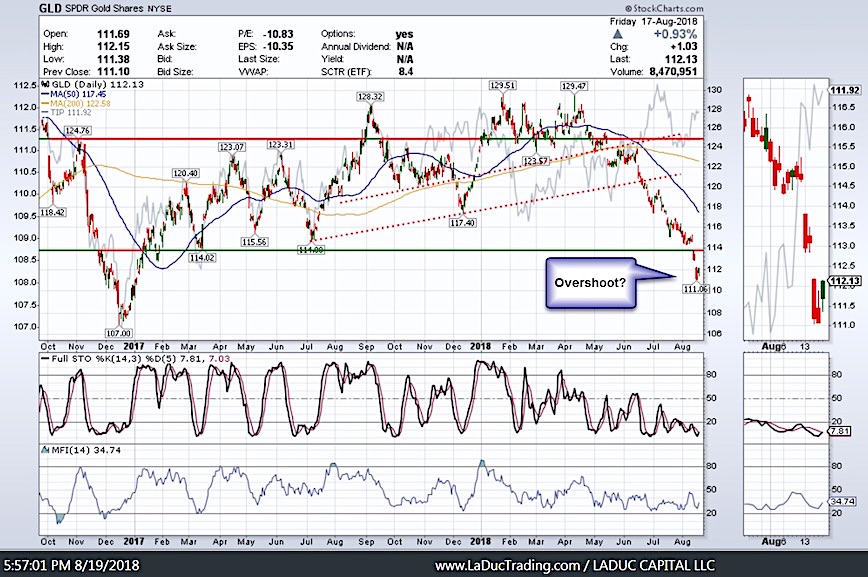Click the 120.40 price label
Image resolution: width=868 pixels, height=577 pixels.
[x=185, y=173]
